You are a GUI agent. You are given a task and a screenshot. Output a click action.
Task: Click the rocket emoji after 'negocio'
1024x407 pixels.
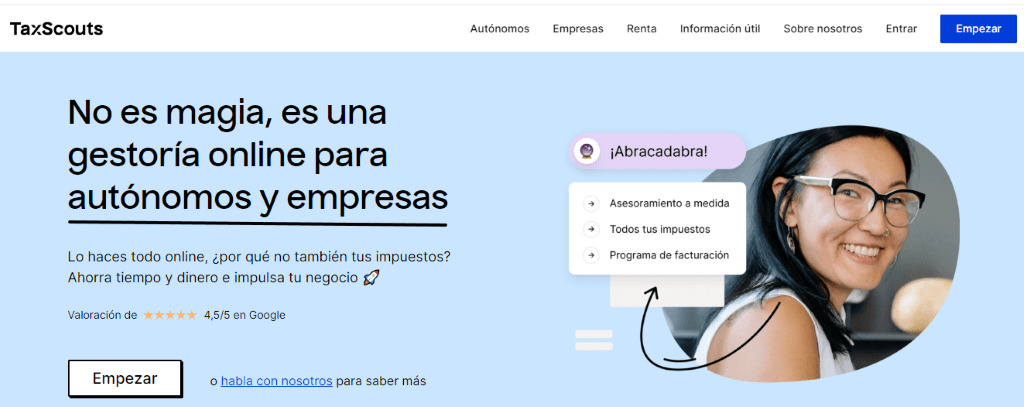coord(371,278)
